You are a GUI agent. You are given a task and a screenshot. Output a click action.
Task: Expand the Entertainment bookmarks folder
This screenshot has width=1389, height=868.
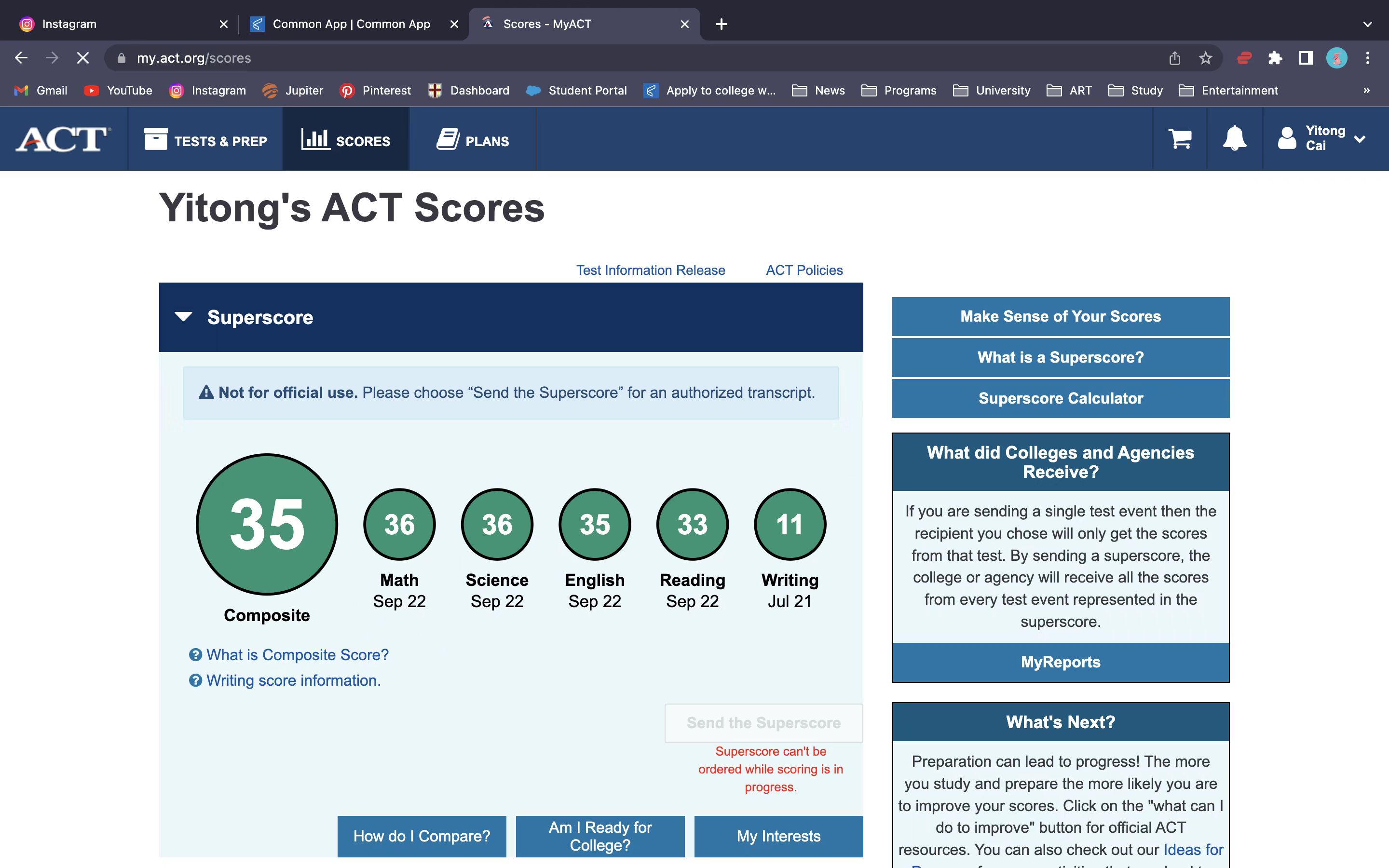(x=1228, y=91)
